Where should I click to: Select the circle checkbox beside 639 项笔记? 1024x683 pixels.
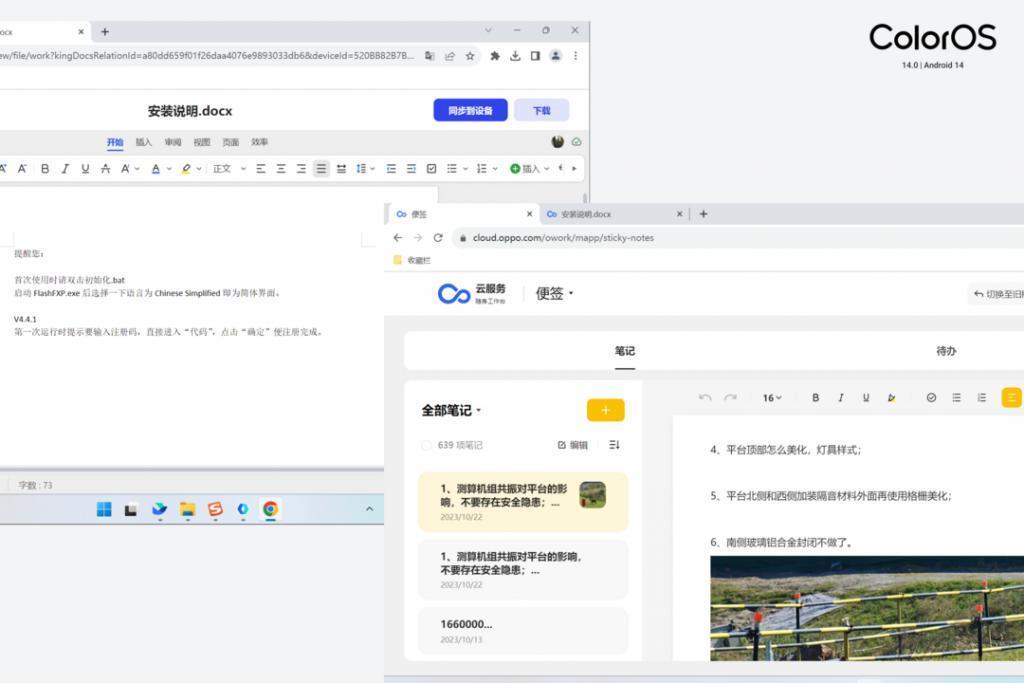click(x=427, y=445)
